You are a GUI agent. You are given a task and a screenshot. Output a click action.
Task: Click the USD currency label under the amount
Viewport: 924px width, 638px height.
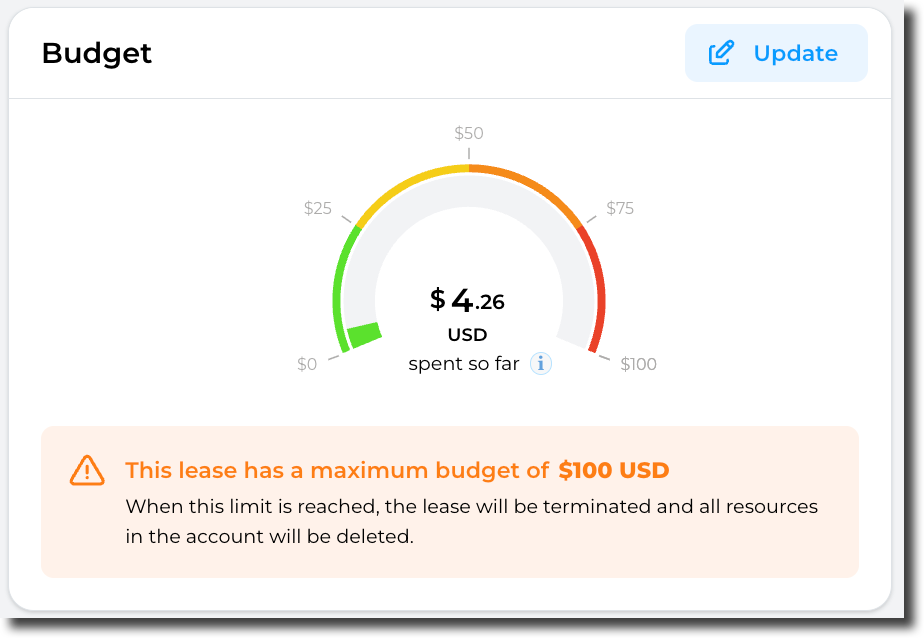(x=467, y=335)
